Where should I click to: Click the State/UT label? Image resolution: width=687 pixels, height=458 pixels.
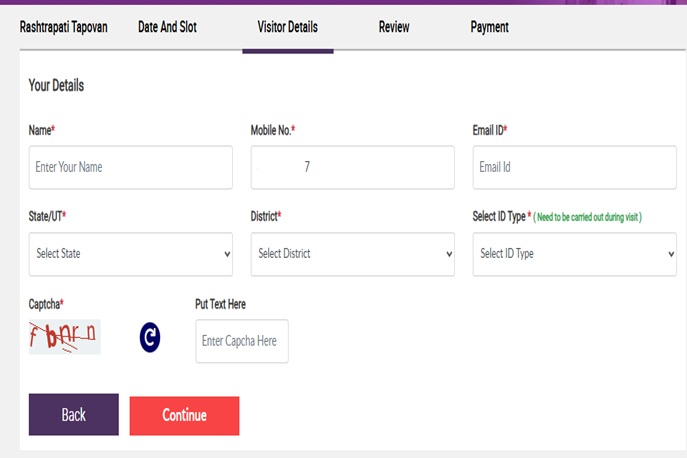point(47,216)
